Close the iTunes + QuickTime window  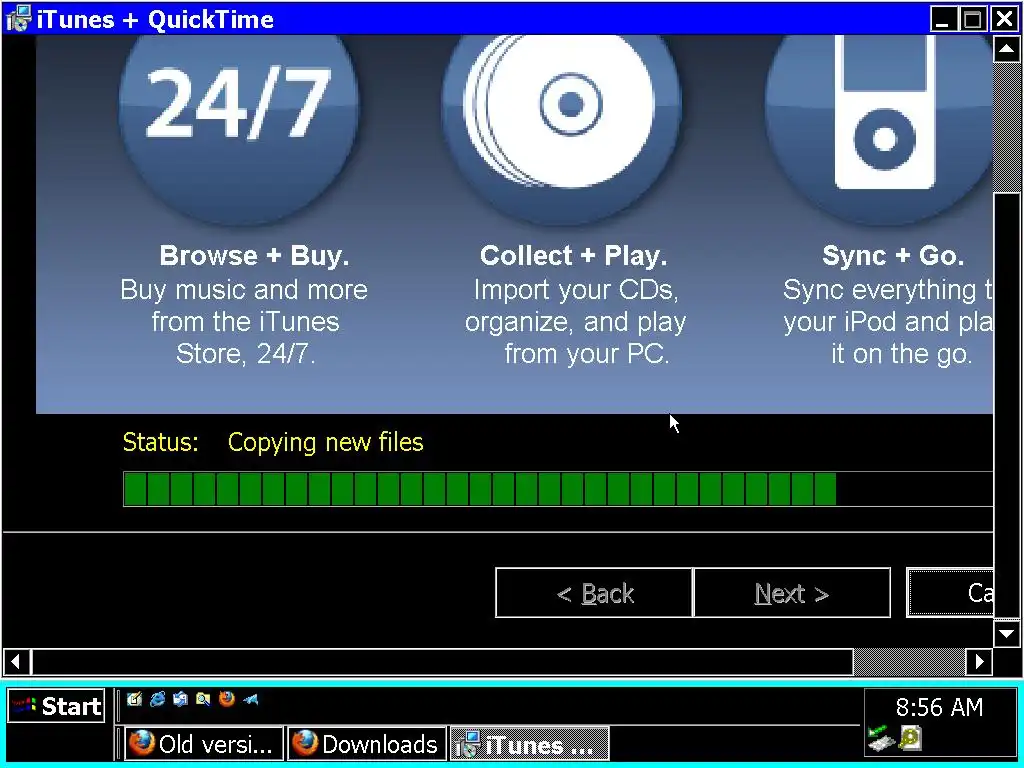(1004, 19)
